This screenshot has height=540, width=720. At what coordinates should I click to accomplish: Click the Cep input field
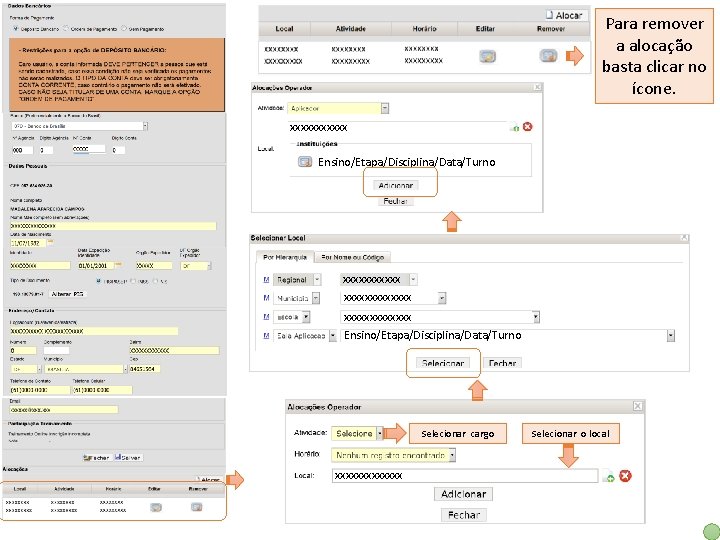tap(145, 369)
